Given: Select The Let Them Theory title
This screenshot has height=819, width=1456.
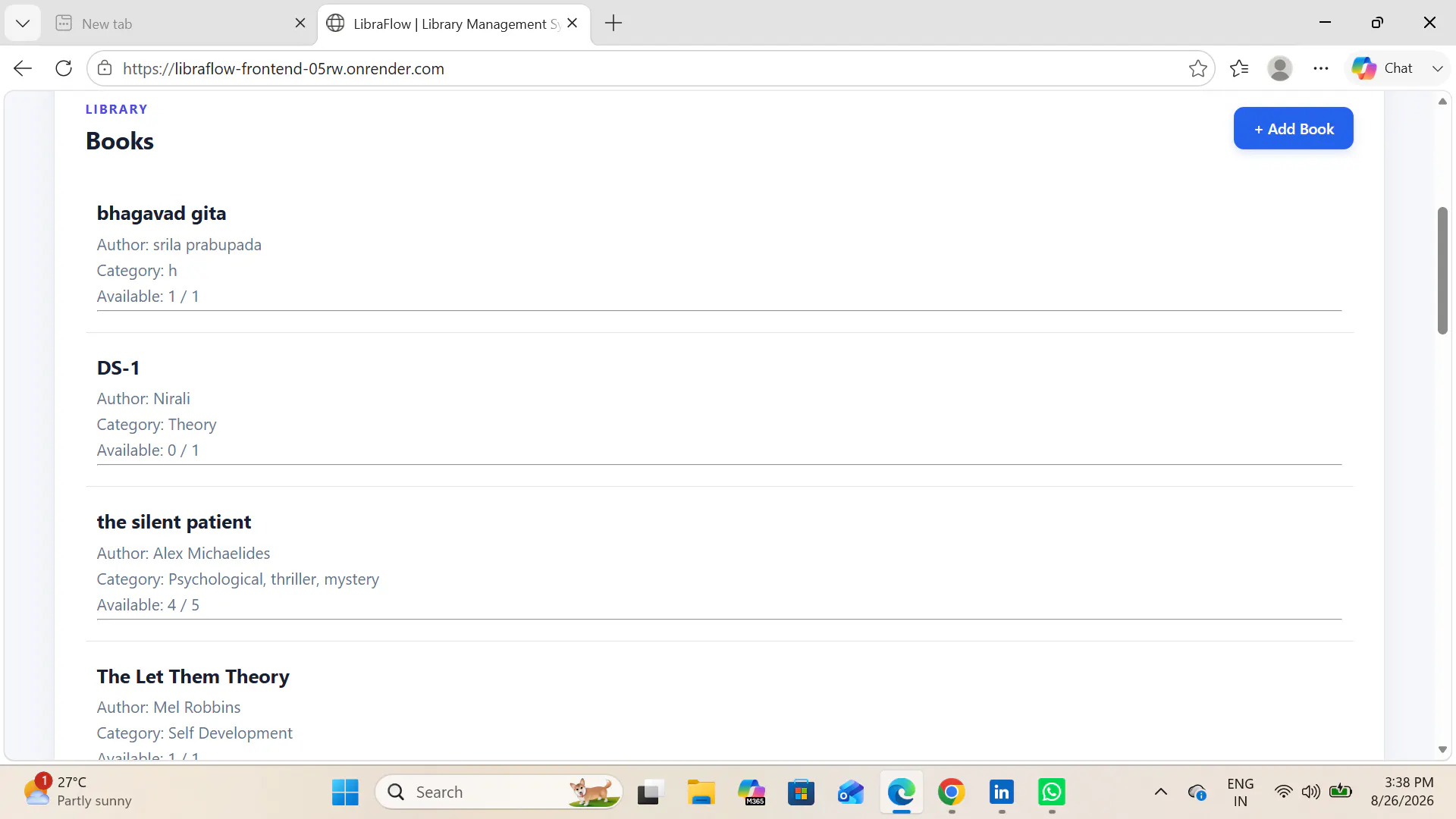Looking at the screenshot, I should coord(193,676).
